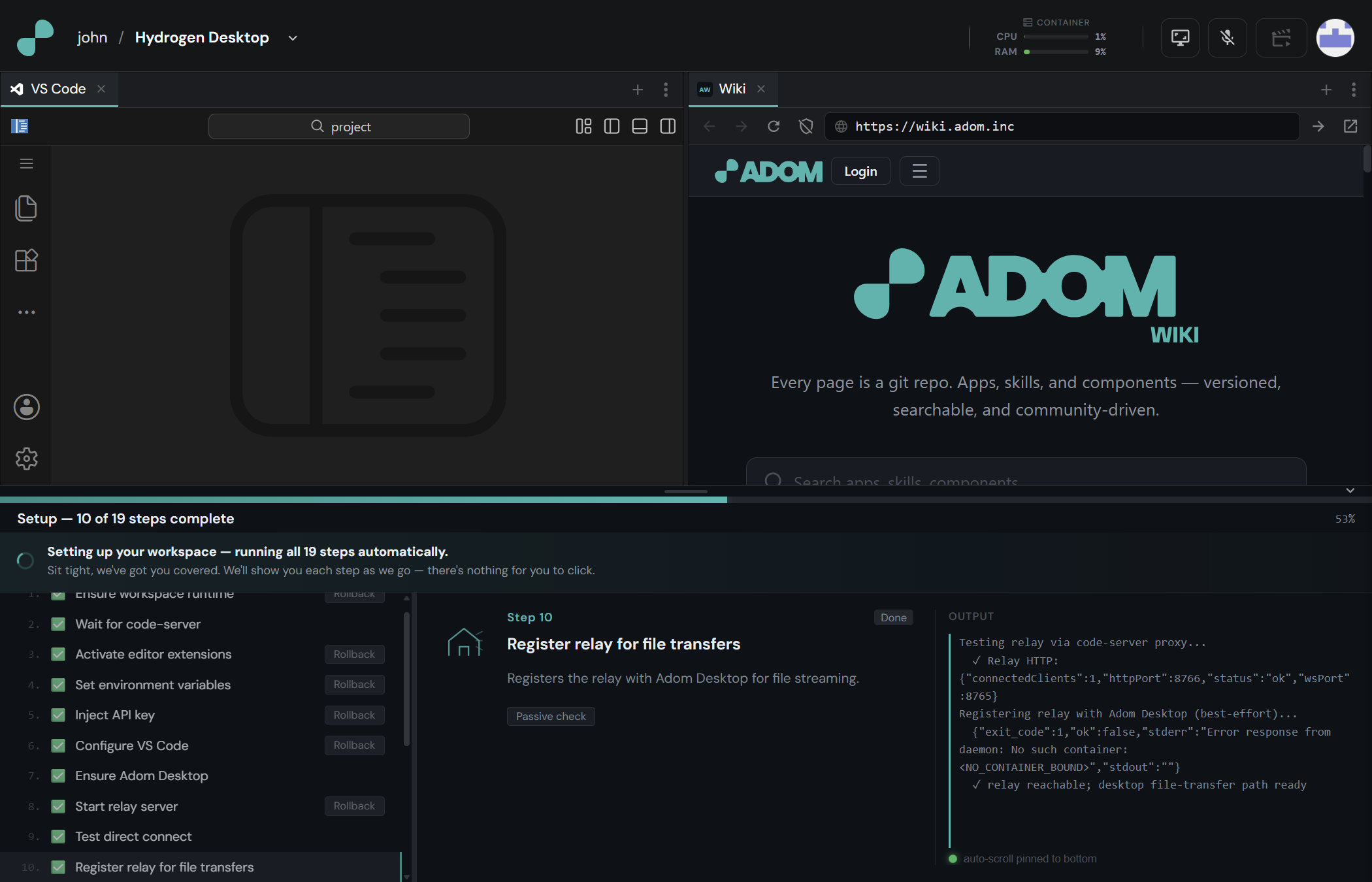
Task: Rollback Activate editor extensions step
Action: 354,654
